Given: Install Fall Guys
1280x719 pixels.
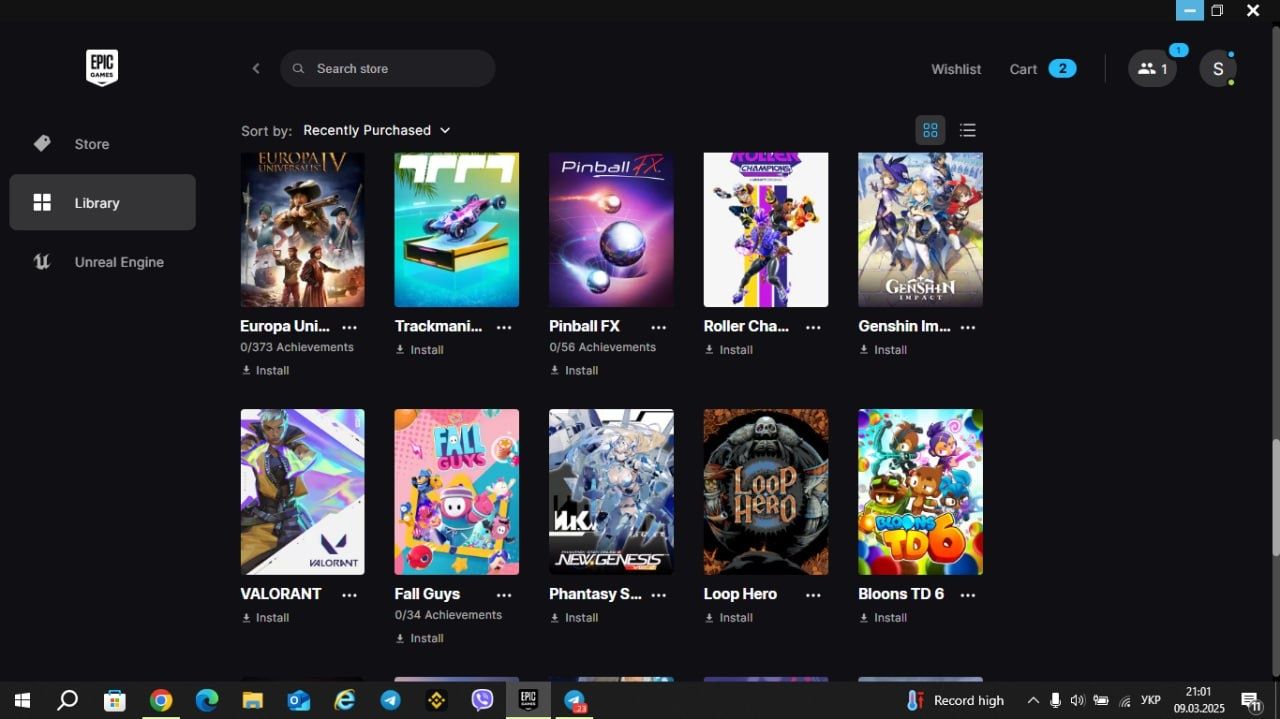Looking at the screenshot, I should pos(420,638).
